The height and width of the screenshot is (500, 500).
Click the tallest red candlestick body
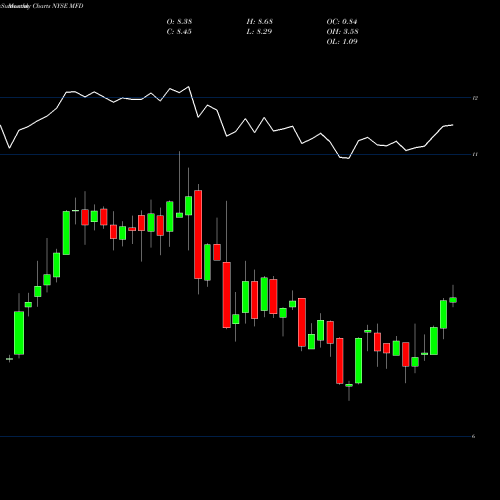(198, 234)
